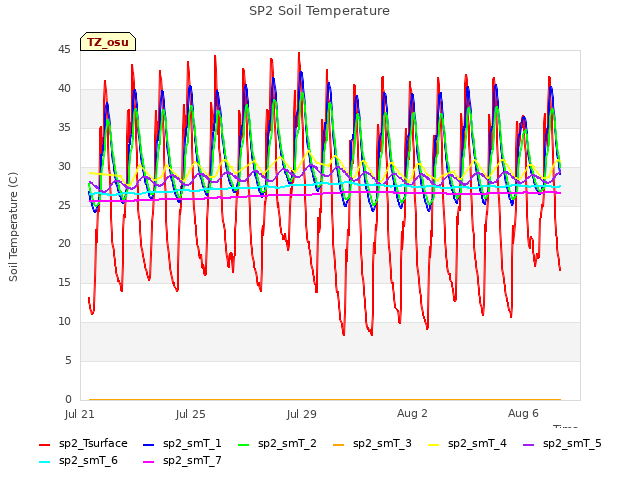Click the red sp2_Tsurface legend color marker
This screenshot has height=480, width=640.
pyautogui.click(x=44, y=444)
